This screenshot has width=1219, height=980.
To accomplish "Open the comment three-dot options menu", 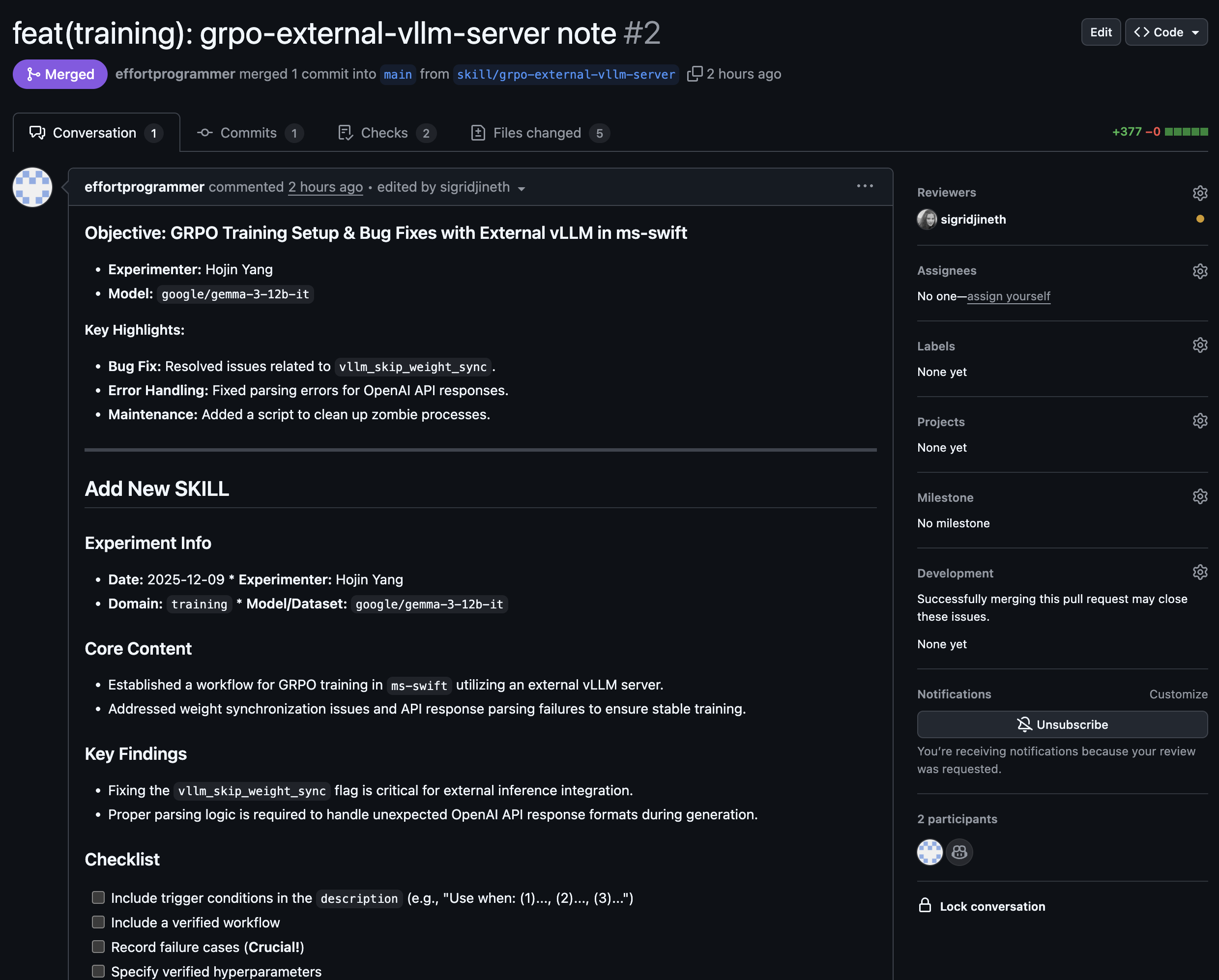I will [x=865, y=186].
